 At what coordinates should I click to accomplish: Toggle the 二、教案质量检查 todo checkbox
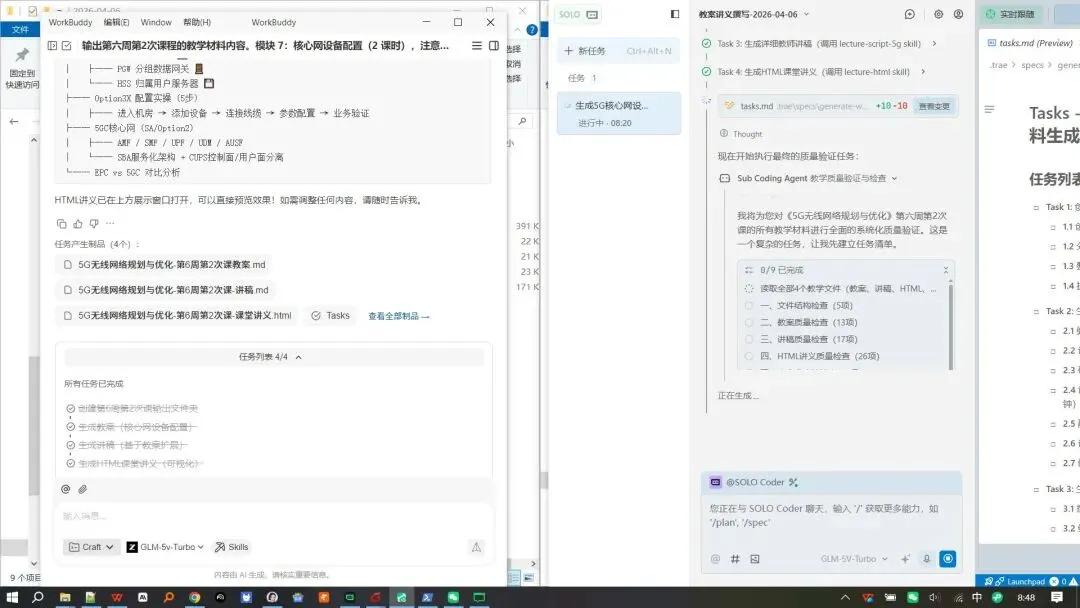click(x=749, y=322)
